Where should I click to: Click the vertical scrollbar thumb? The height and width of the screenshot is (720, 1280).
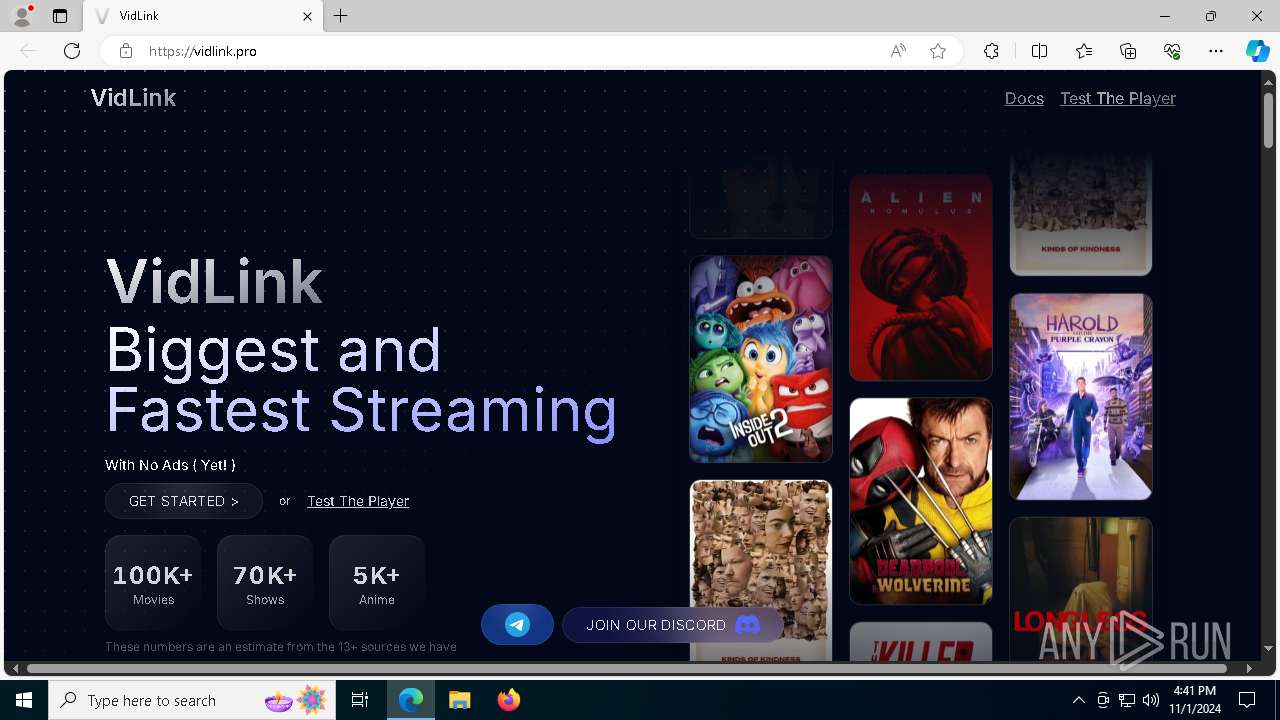(1268, 120)
